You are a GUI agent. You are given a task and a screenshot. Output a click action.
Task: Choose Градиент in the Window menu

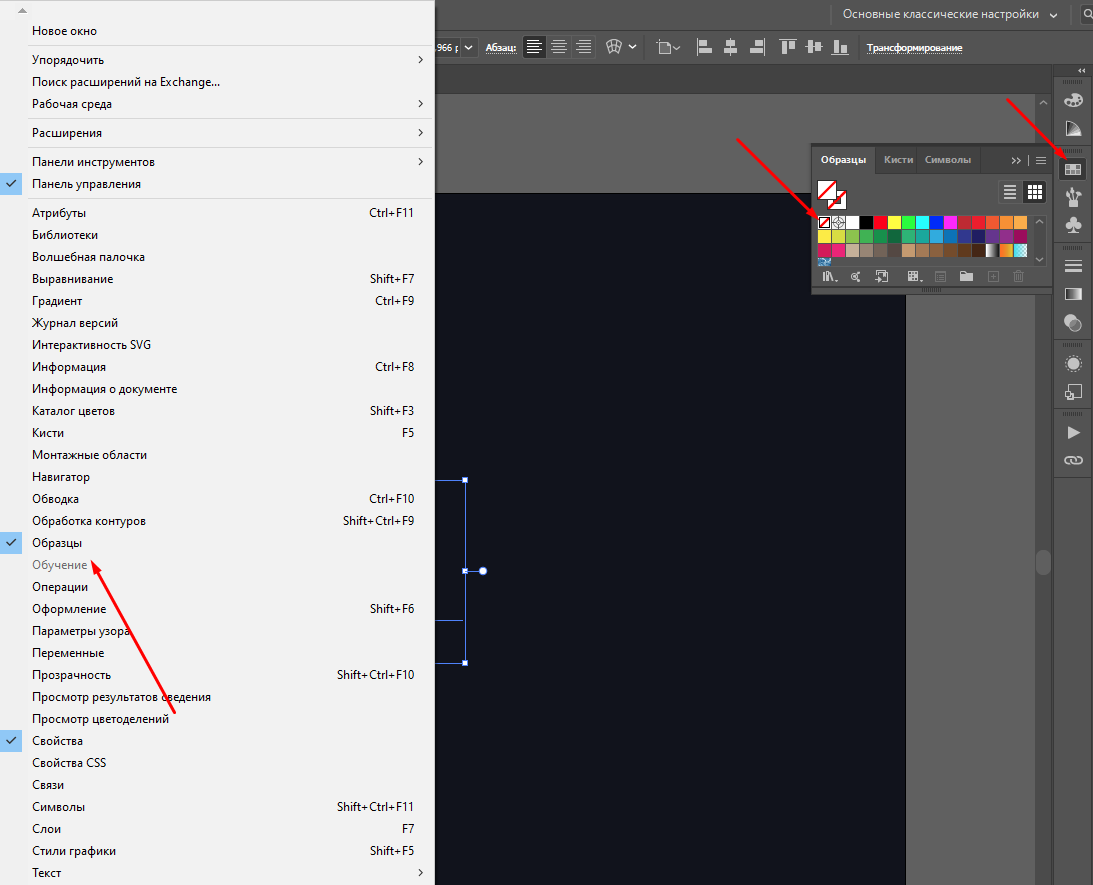pyautogui.click(x=217, y=301)
